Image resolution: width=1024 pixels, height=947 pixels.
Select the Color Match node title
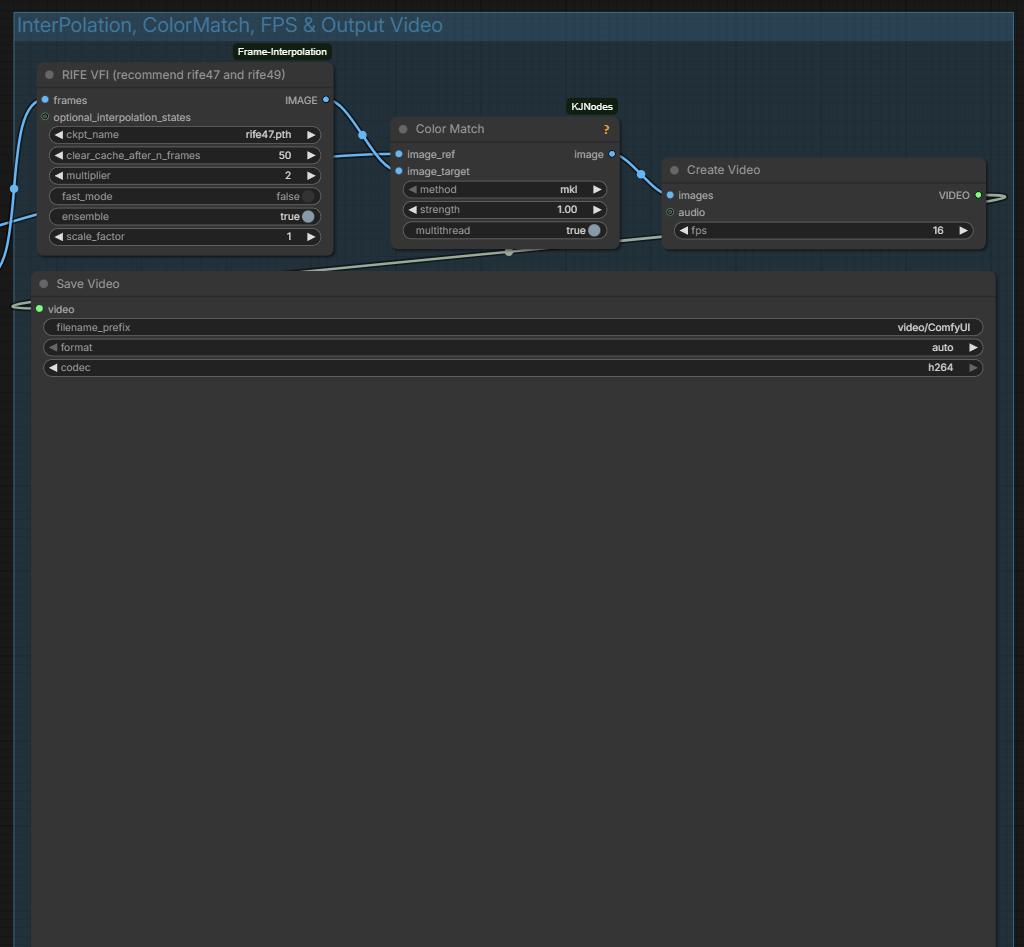tap(450, 129)
